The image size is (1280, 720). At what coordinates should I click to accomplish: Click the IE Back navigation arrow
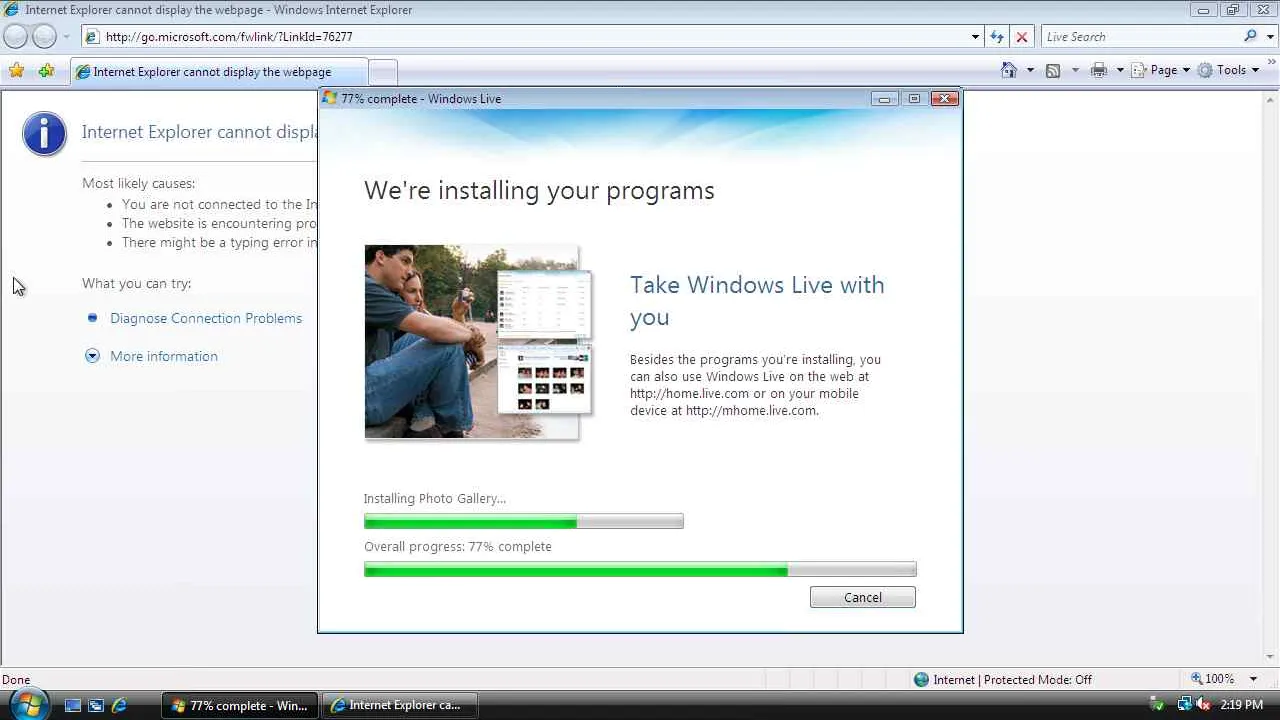click(x=16, y=37)
